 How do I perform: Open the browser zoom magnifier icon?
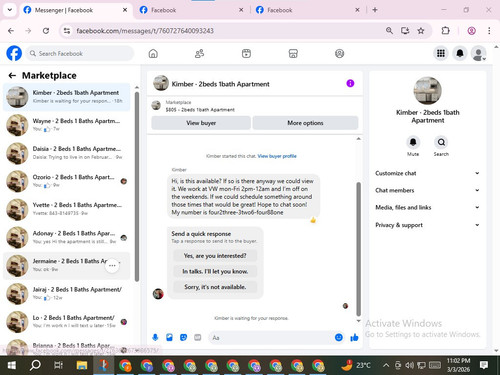coord(389,31)
